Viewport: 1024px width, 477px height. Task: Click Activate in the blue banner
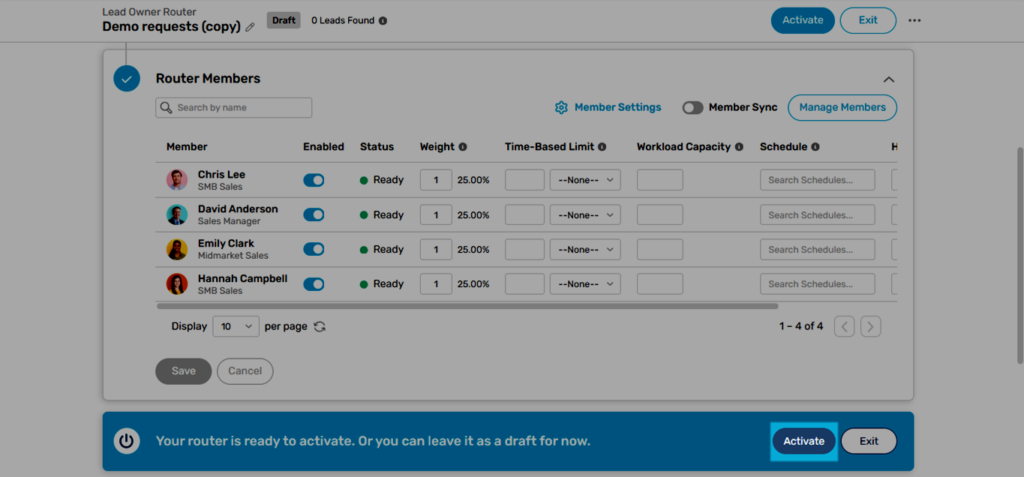click(x=803, y=441)
